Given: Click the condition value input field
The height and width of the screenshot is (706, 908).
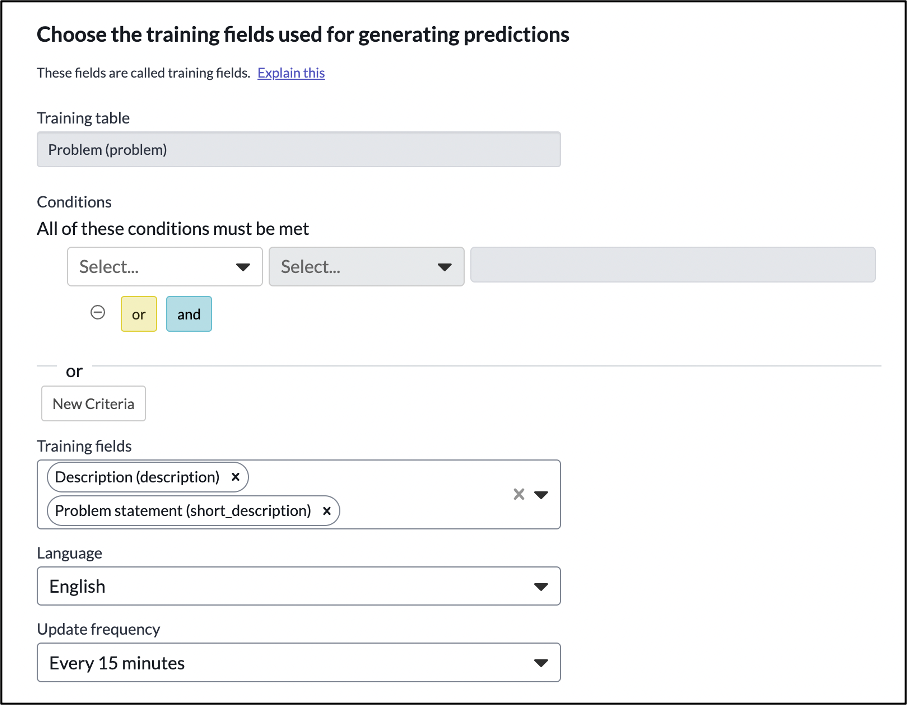Looking at the screenshot, I should 673,265.
